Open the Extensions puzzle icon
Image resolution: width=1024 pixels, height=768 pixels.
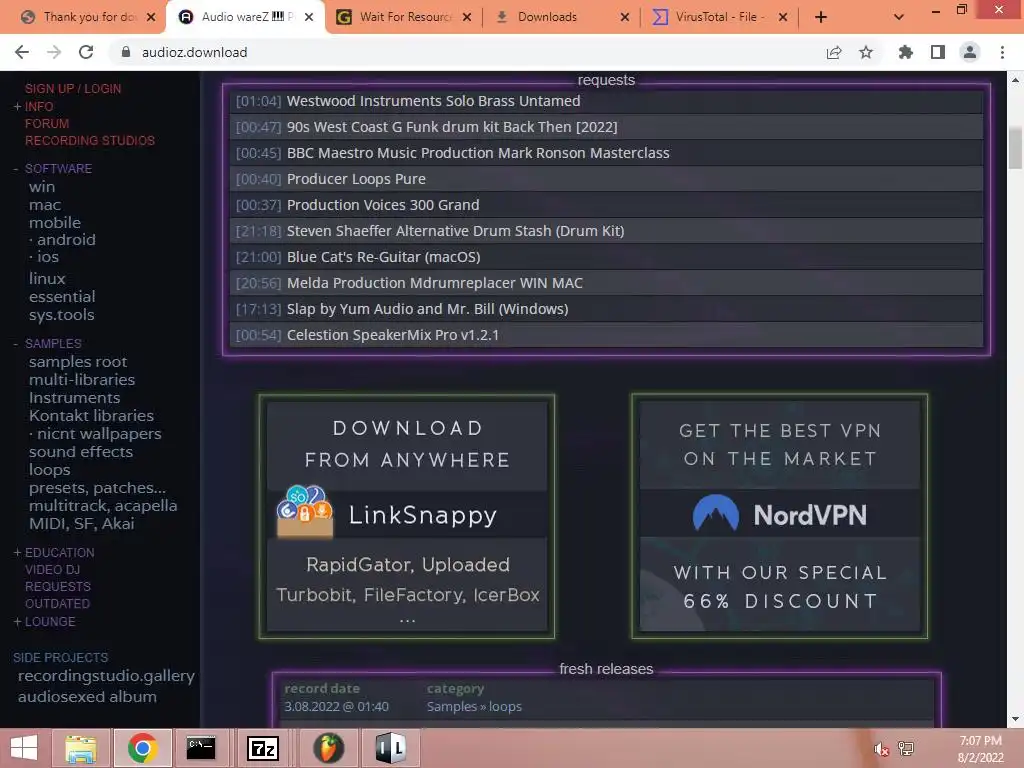[x=906, y=52]
